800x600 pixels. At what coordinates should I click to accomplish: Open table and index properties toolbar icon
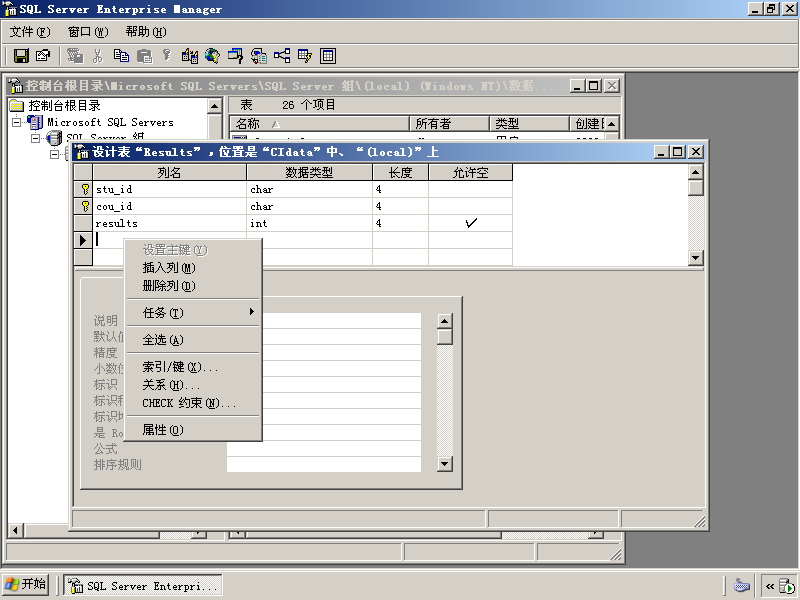43,56
